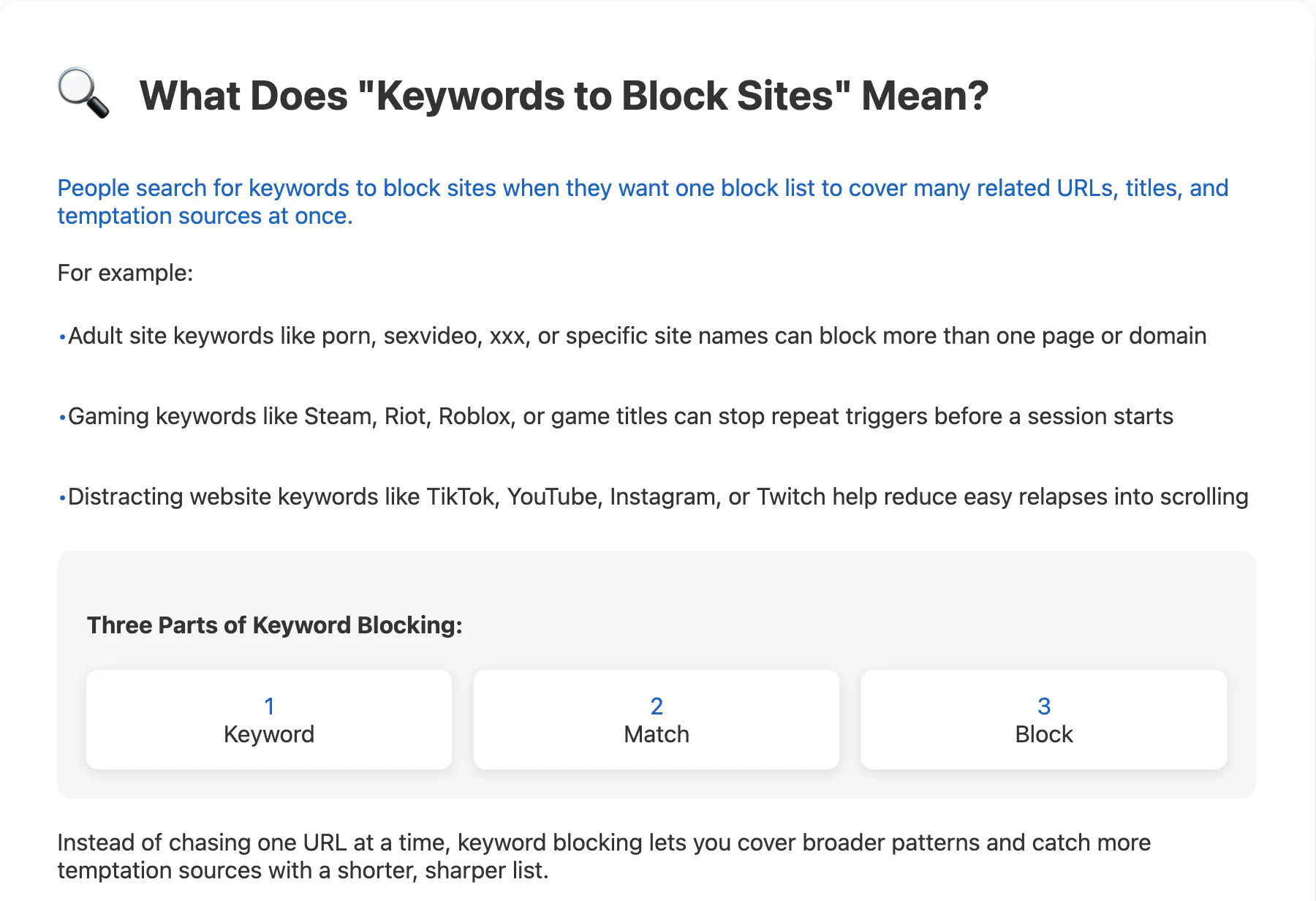Click the blue number 2 above Match
The height and width of the screenshot is (901, 1316).
click(657, 706)
